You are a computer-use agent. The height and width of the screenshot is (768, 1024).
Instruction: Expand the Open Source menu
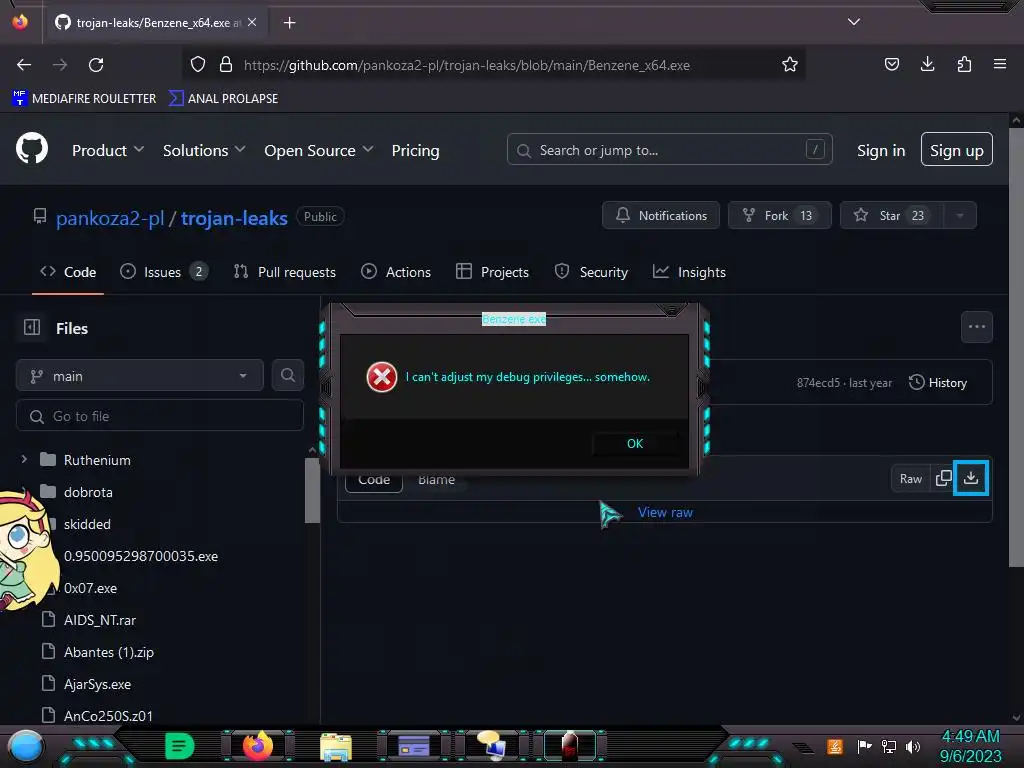pos(319,150)
